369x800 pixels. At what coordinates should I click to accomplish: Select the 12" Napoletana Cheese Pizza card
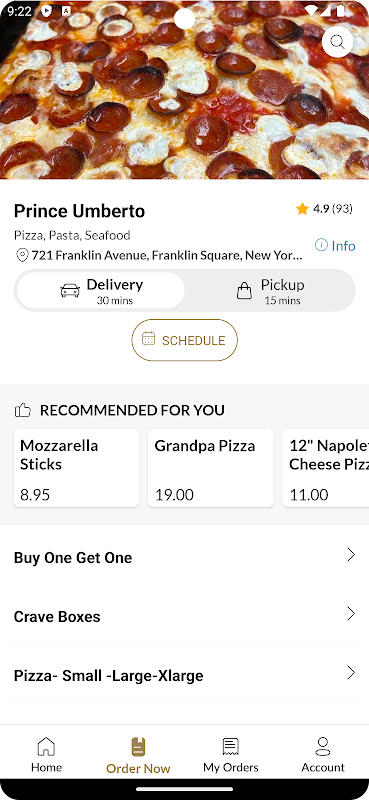326,468
